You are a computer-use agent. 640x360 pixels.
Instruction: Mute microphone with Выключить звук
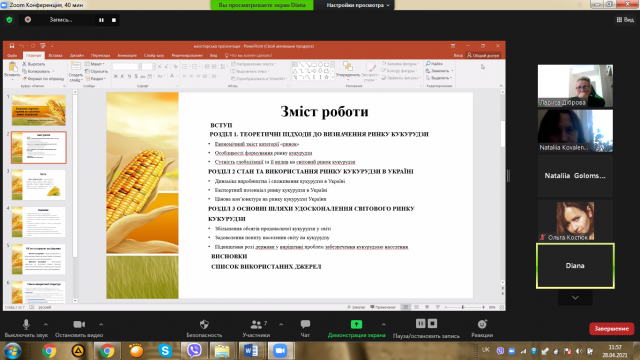(26, 329)
